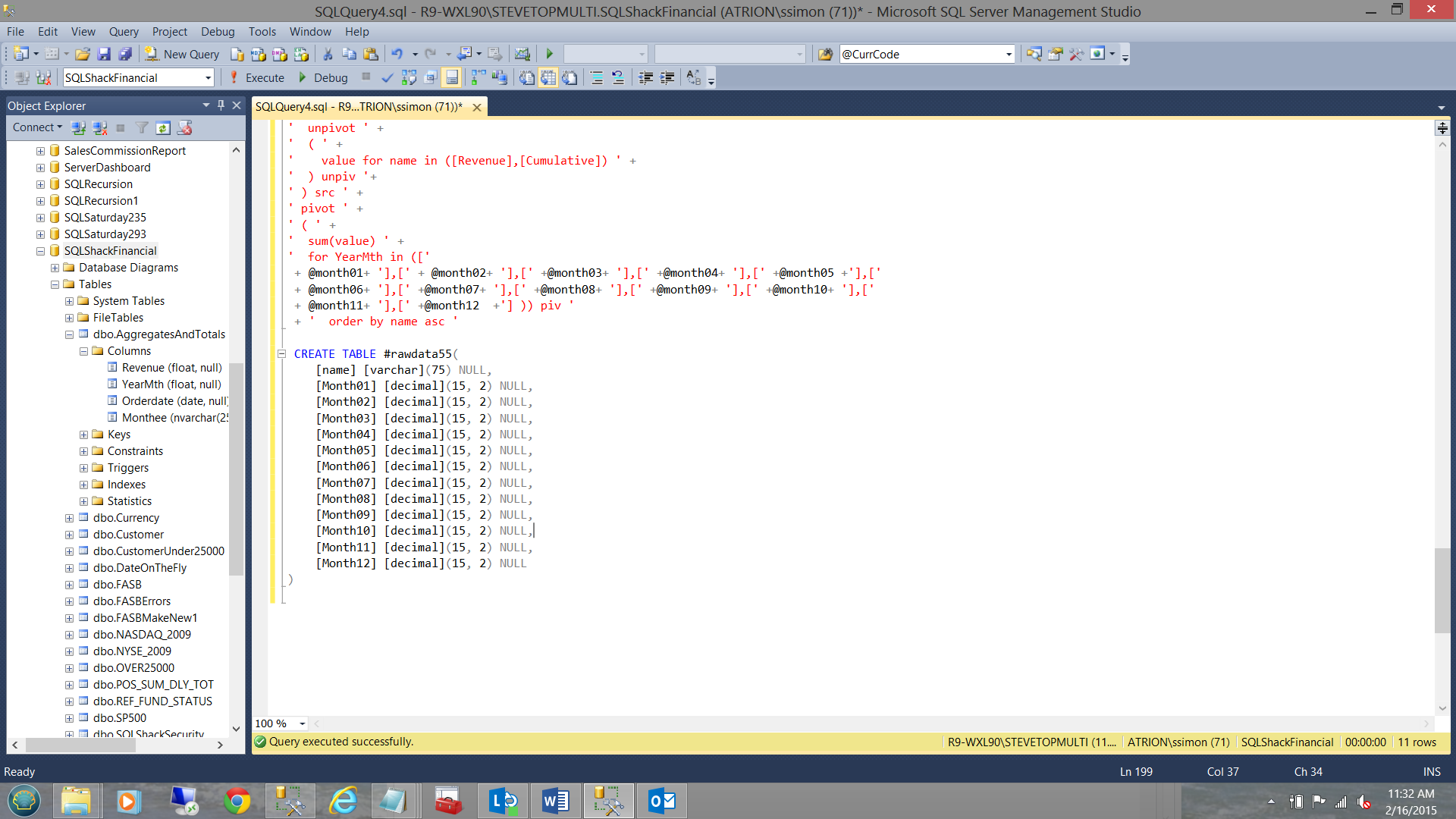Click Refresh icon in Object Explorer

(163, 127)
